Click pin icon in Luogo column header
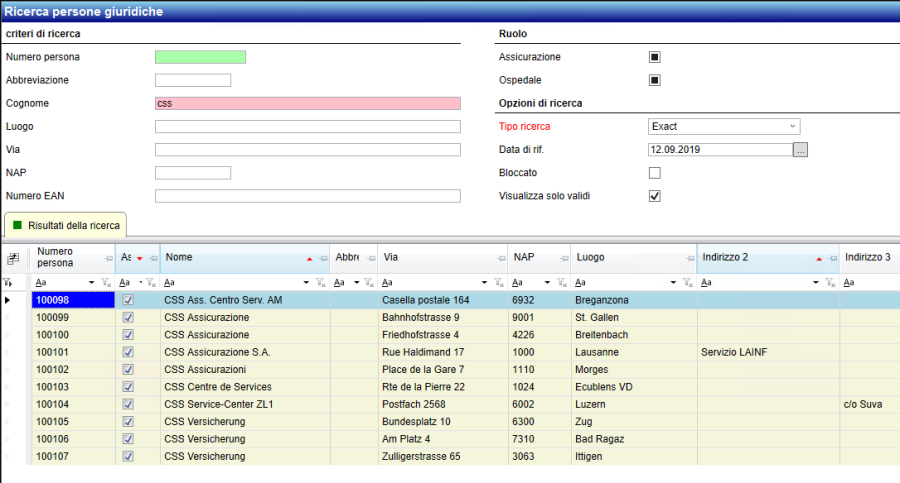Viewport: 900px width, 483px height. click(687, 258)
